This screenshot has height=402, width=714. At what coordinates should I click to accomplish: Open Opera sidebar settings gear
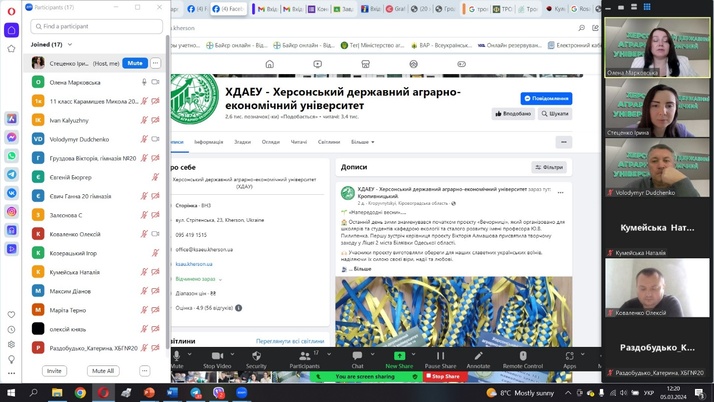pyautogui.click(x=11, y=345)
